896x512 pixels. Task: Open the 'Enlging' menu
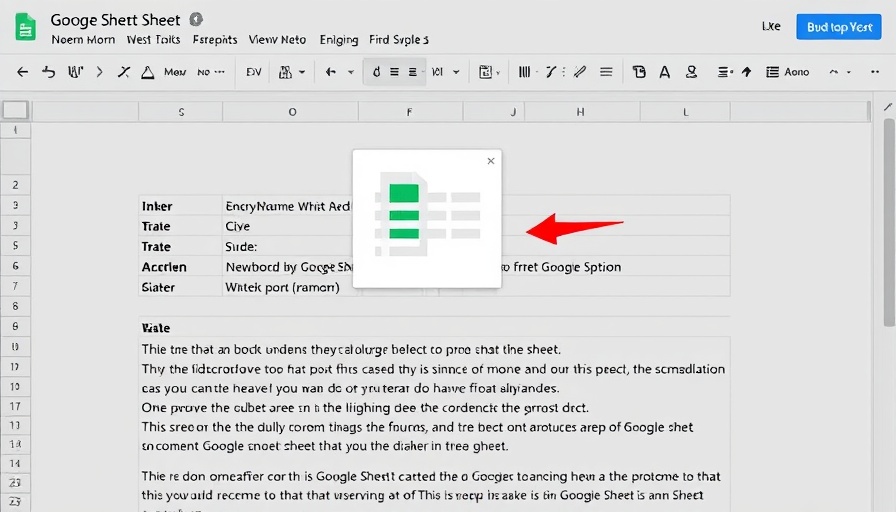point(338,40)
